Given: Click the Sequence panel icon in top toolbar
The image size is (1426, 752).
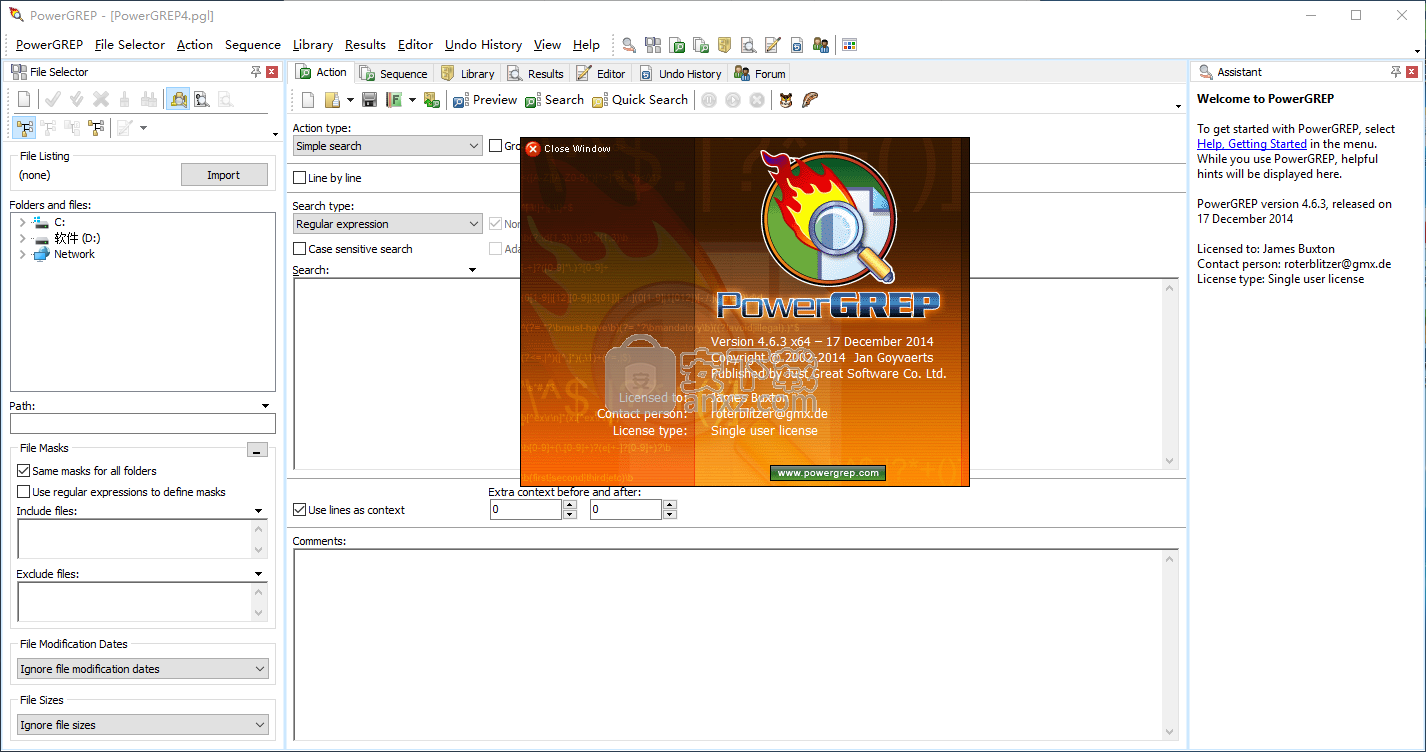Looking at the screenshot, I should 701,45.
